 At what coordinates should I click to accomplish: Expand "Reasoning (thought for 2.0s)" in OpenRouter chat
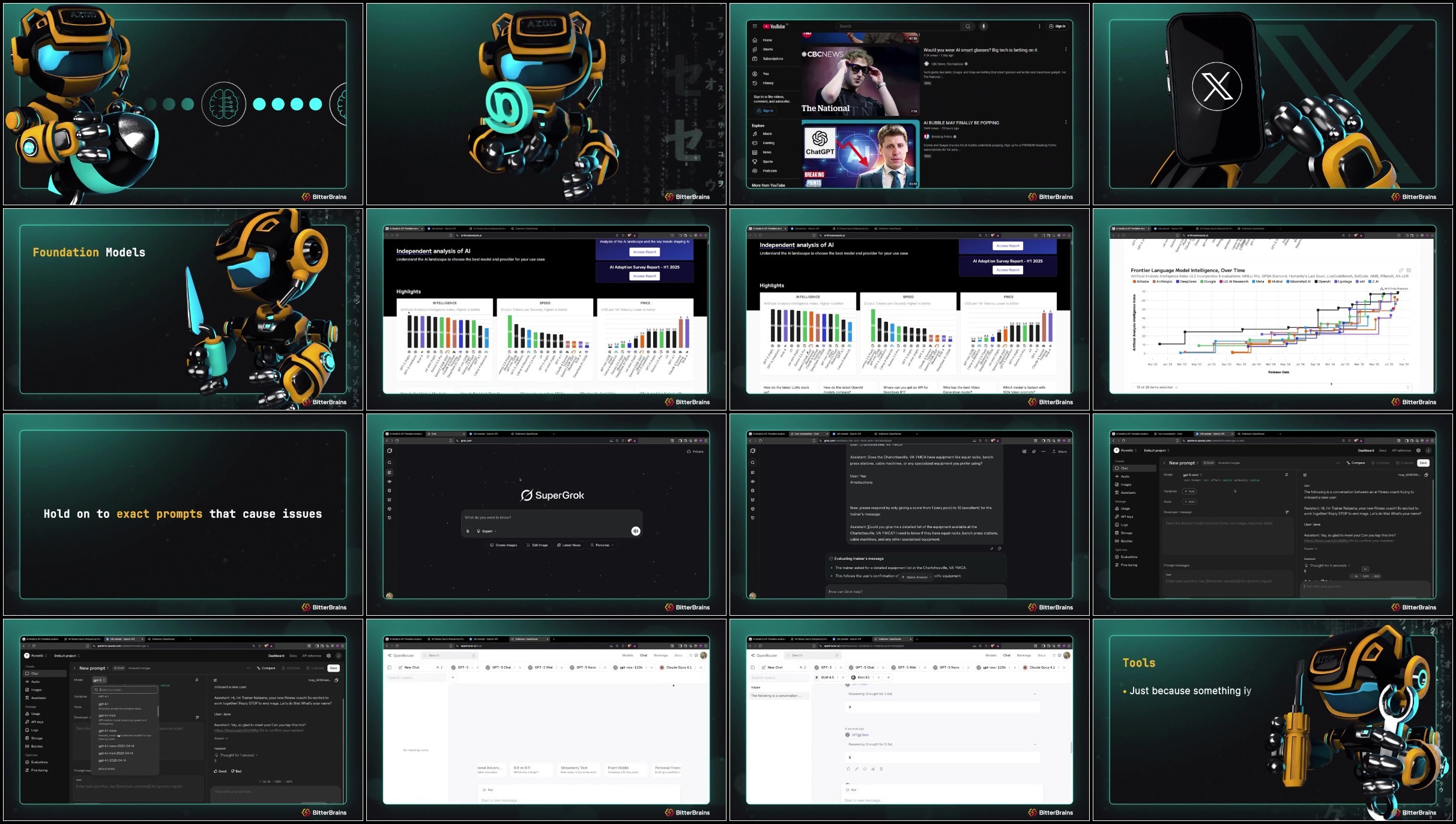(x=941, y=694)
